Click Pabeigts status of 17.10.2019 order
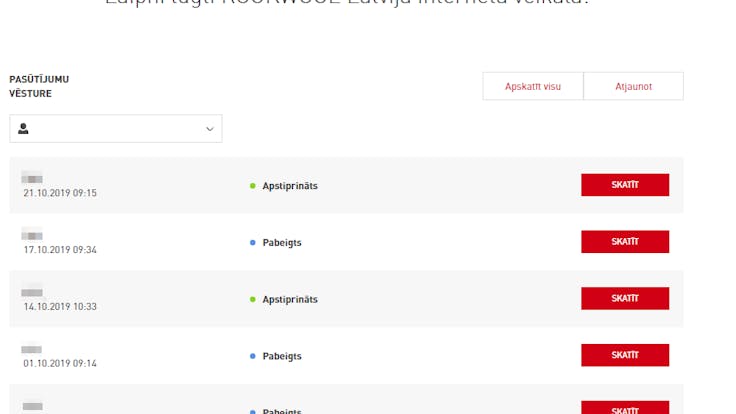The image size is (736, 414). click(x=282, y=243)
